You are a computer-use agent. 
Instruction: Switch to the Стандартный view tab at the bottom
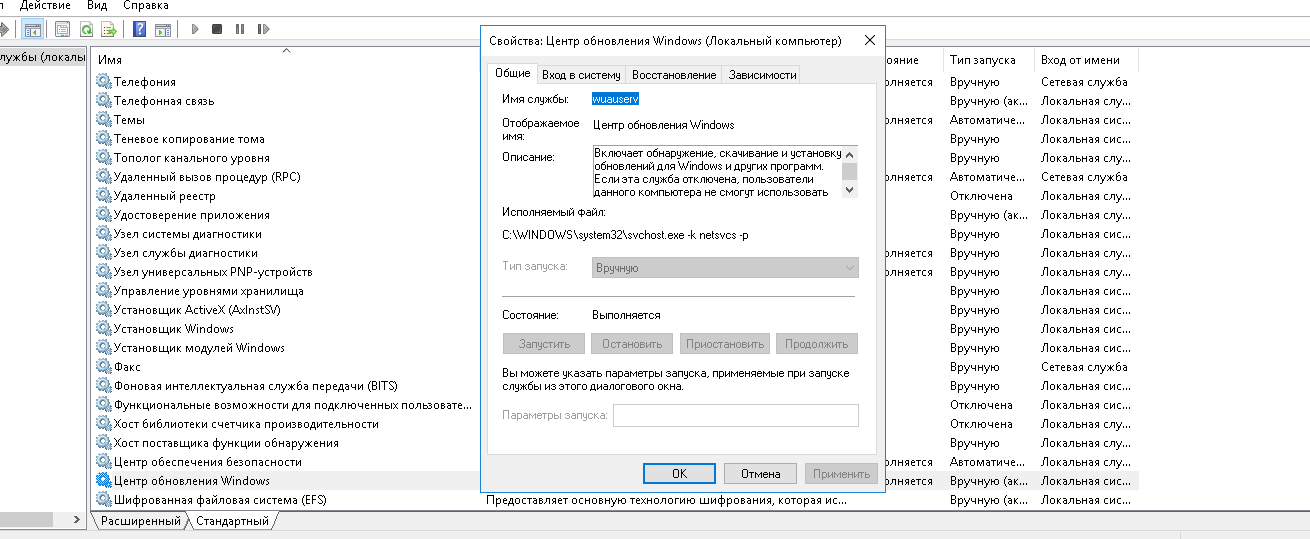pyautogui.click(x=232, y=521)
